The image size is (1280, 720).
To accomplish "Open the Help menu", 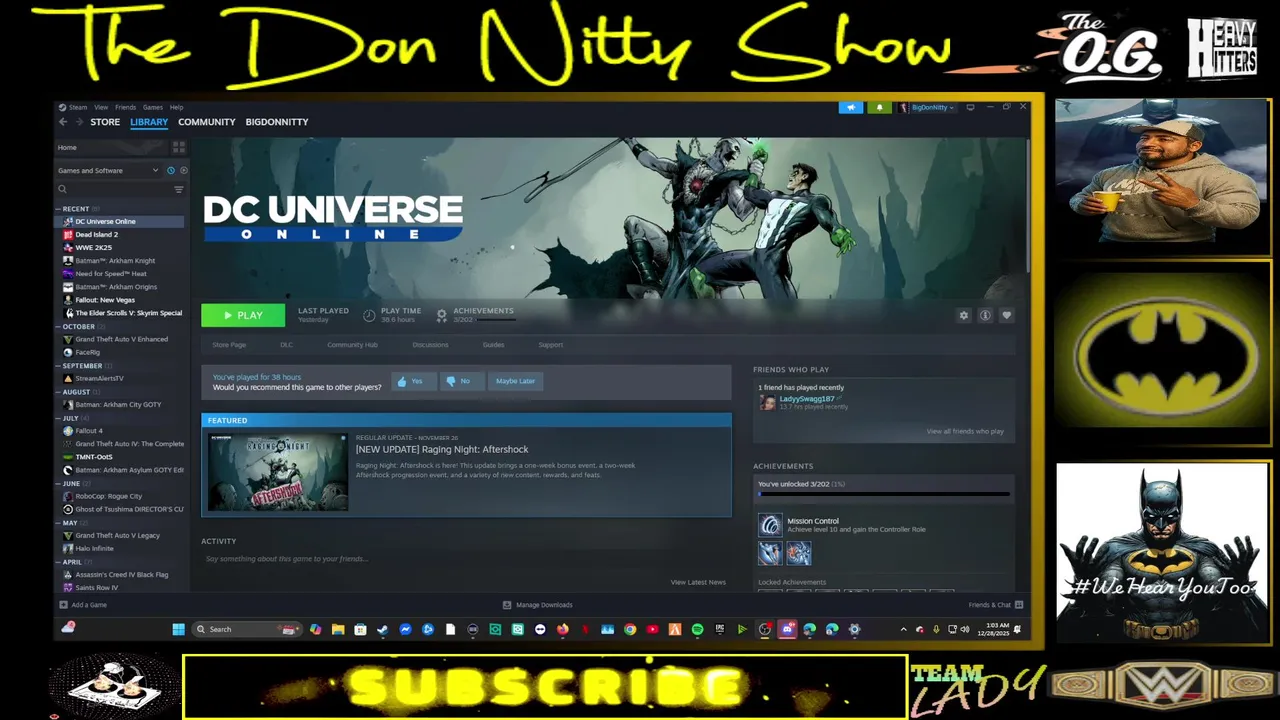I will point(176,107).
